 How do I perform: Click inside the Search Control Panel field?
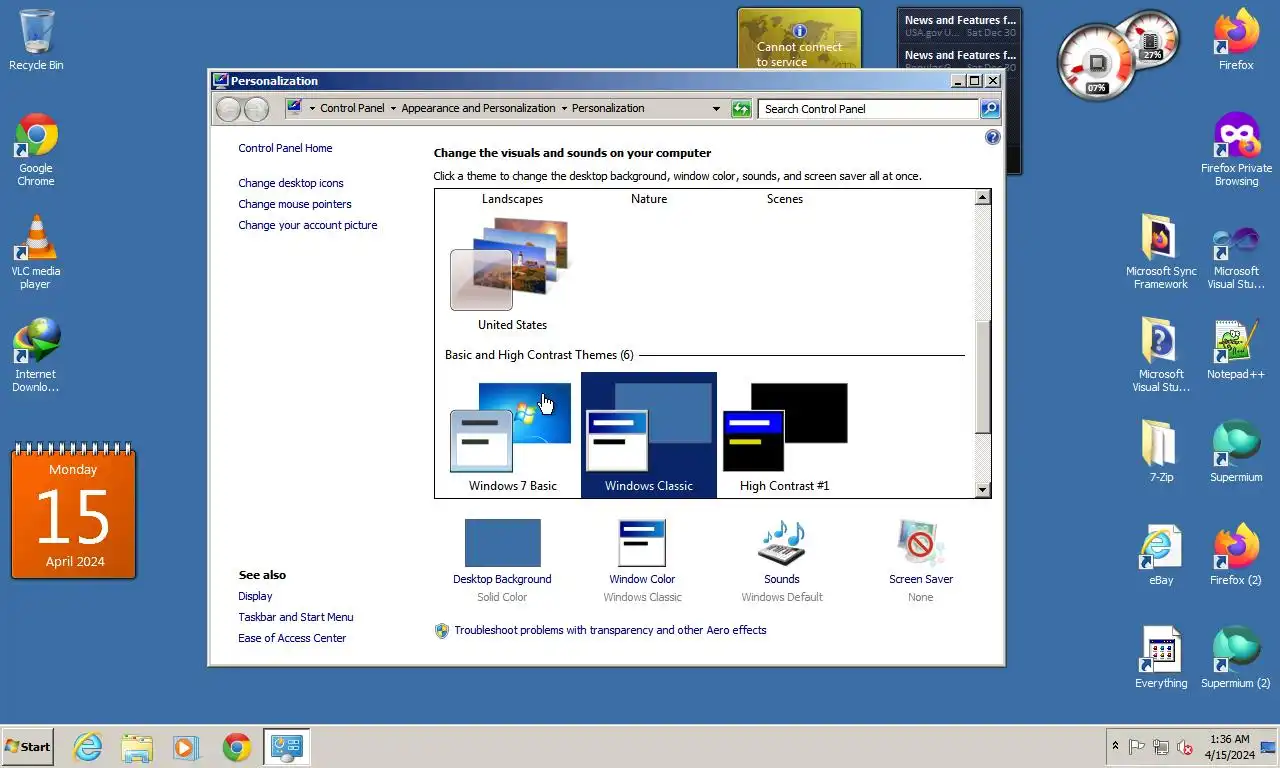tap(868, 108)
